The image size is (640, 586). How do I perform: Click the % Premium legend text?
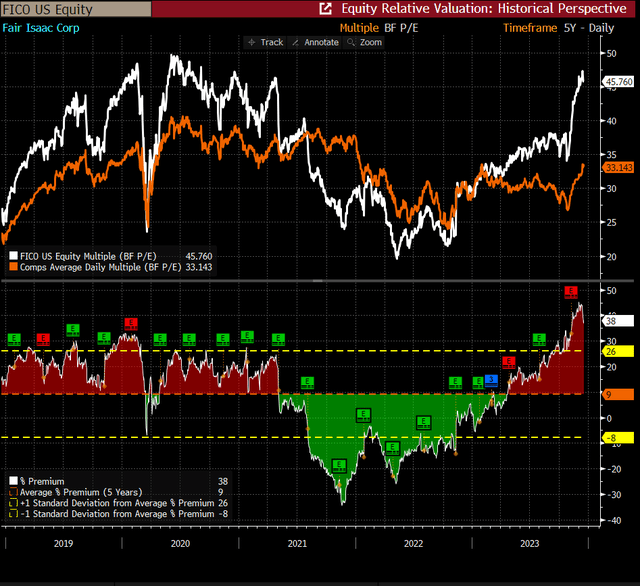[42, 482]
